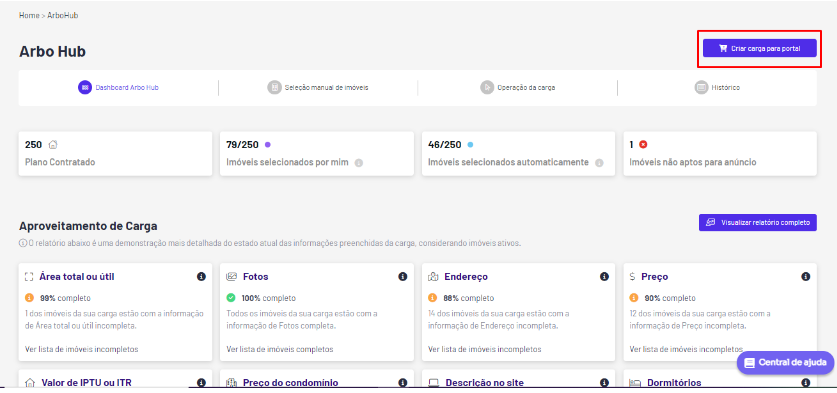Open incomplete list link under Endereço
This screenshot has width=837, height=393.
[x=485, y=349]
